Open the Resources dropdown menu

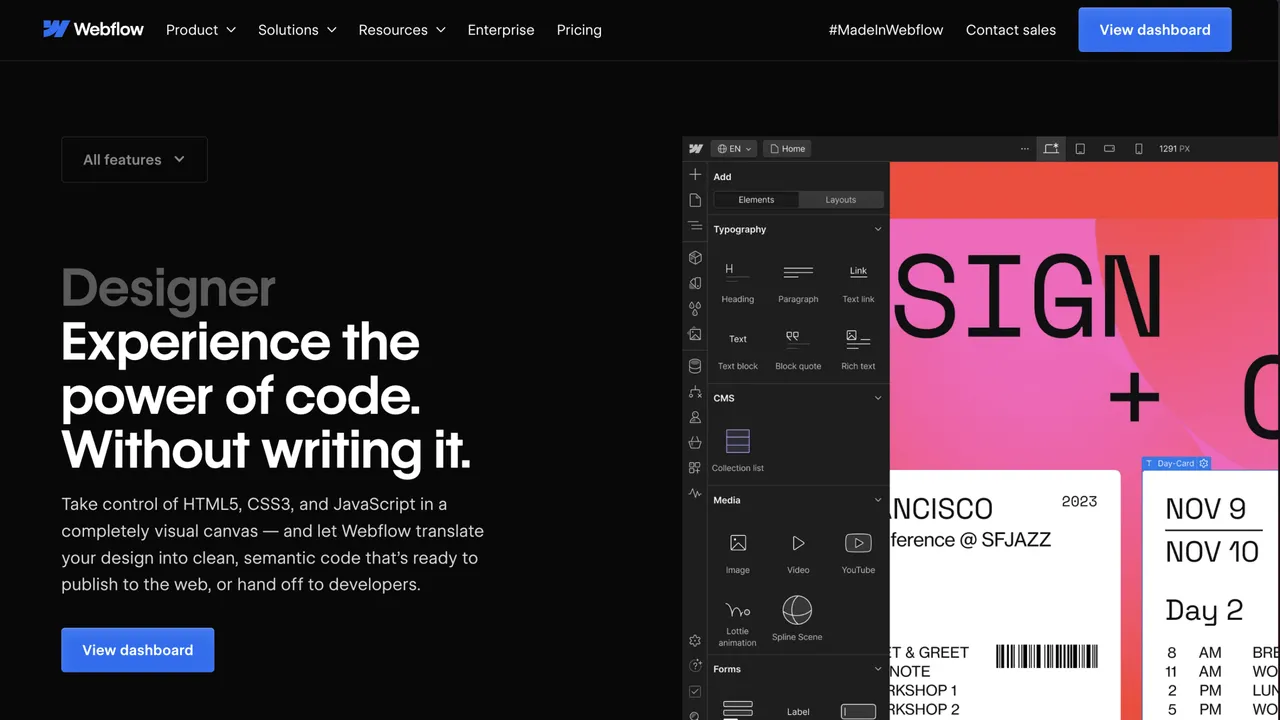(402, 30)
